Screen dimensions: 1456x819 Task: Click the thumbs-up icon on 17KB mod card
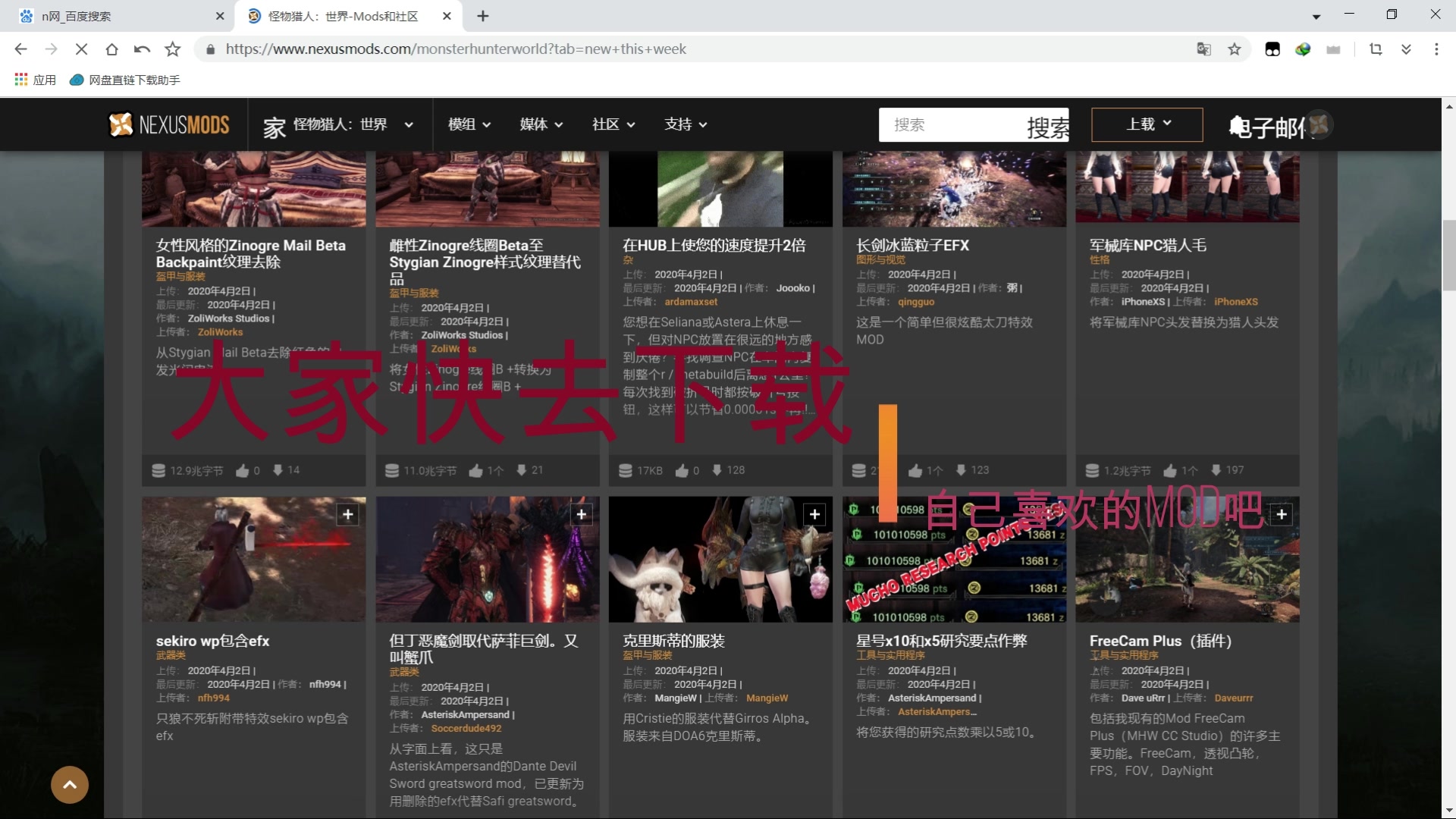coord(682,470)
